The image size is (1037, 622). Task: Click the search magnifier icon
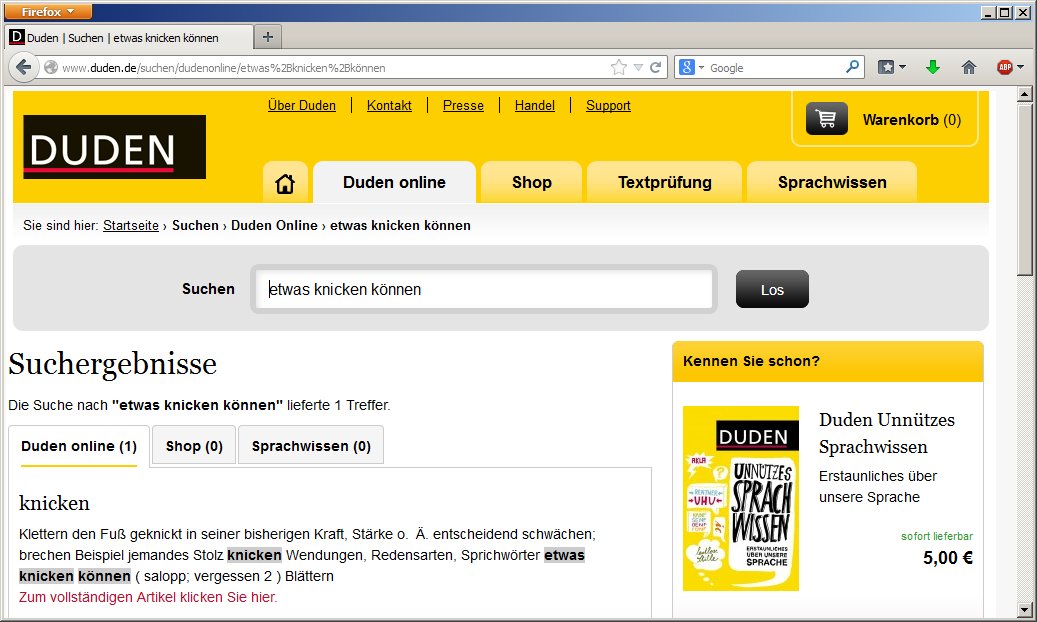click(852, 67)
